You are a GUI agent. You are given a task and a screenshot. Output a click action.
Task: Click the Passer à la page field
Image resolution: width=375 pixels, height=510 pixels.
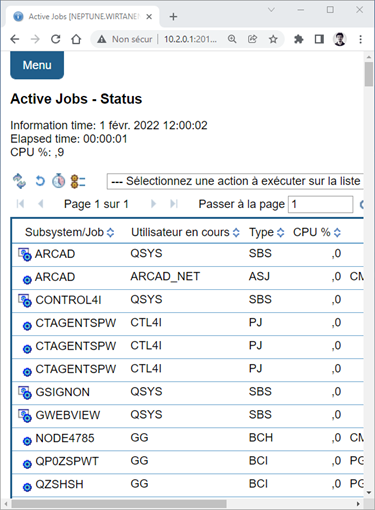[x=320, y=204]
